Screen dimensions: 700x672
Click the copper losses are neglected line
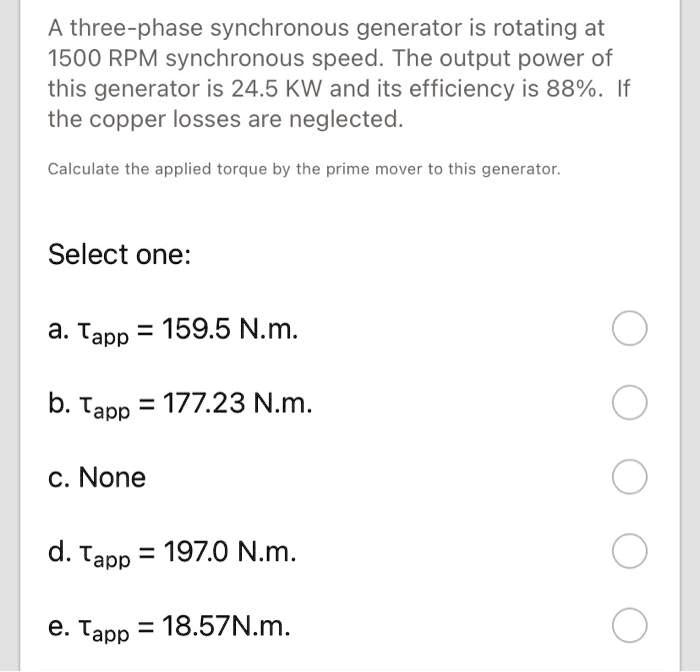225,119
